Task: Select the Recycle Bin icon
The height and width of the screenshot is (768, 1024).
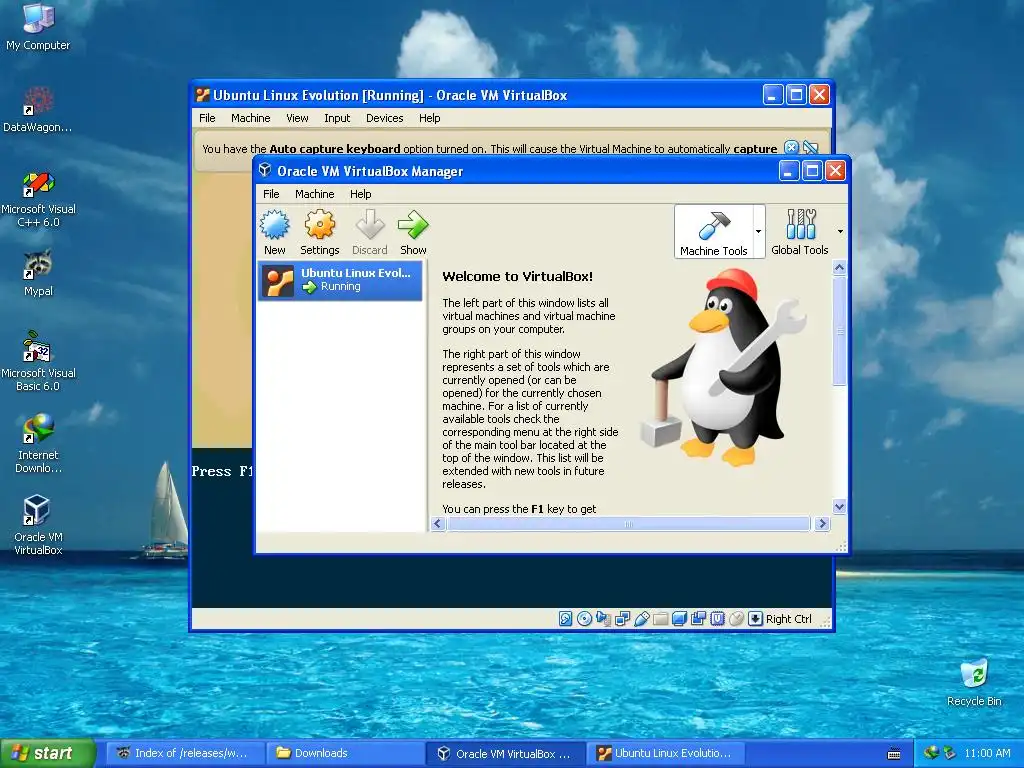Action: (974, 682)
